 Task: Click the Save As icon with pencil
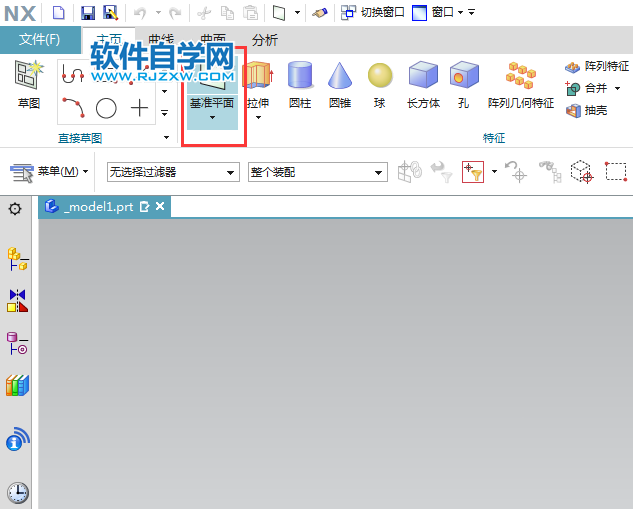point(111,13)
